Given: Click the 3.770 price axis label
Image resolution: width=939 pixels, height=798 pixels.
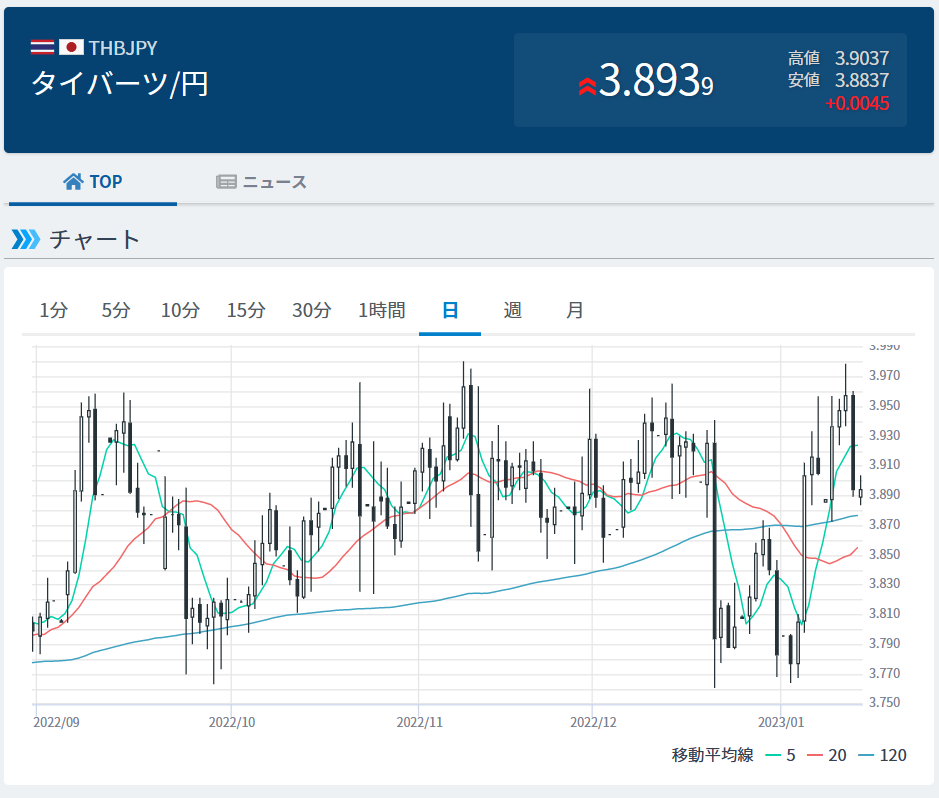Looking at the screenshot, I should click(885, 673).
